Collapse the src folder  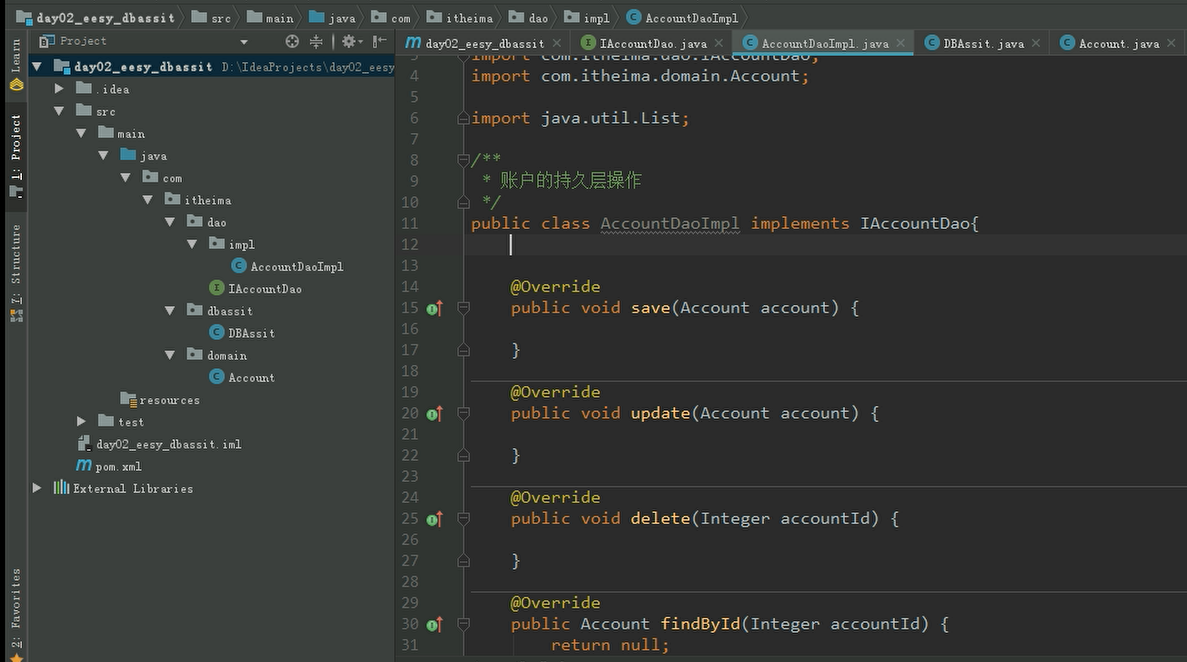click(59, 111)
